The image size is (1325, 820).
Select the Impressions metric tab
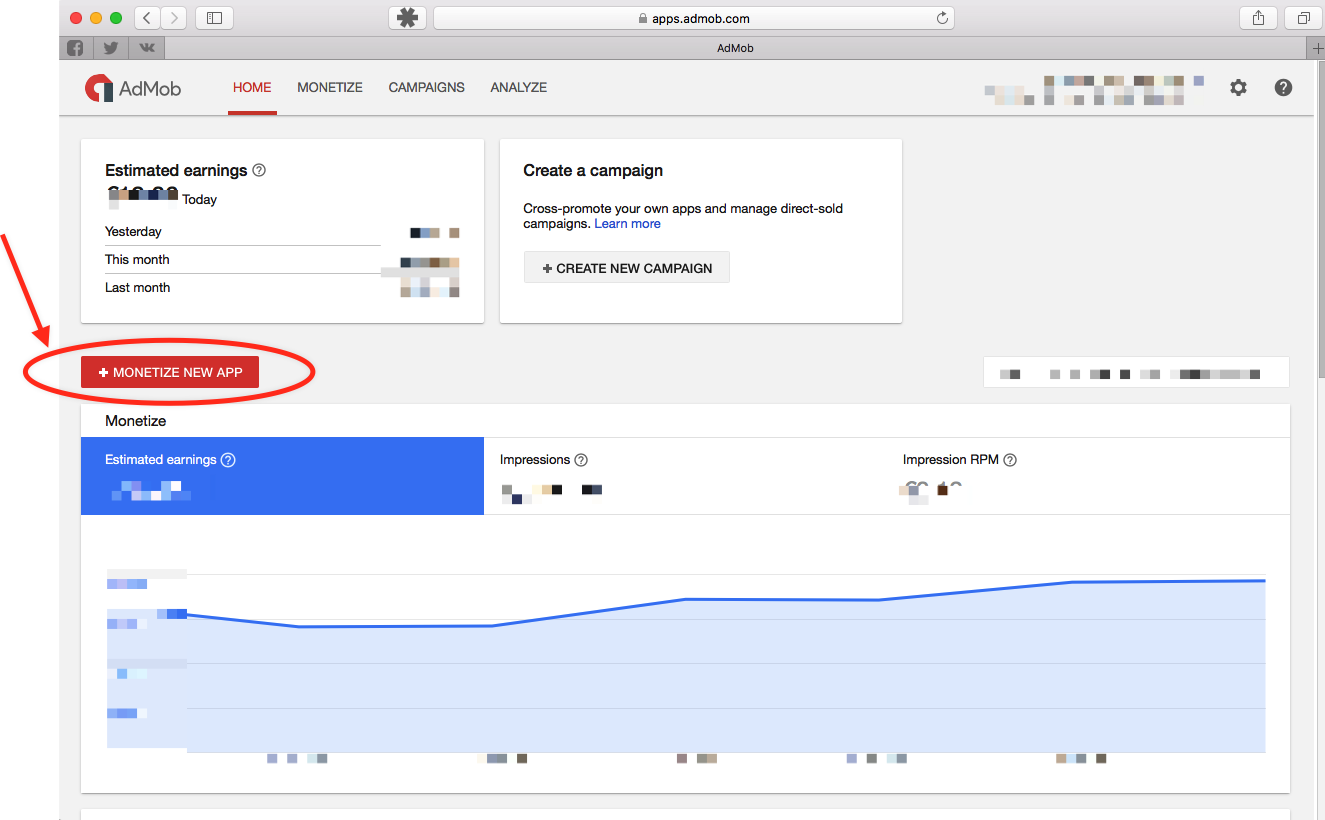coord(685,476)
